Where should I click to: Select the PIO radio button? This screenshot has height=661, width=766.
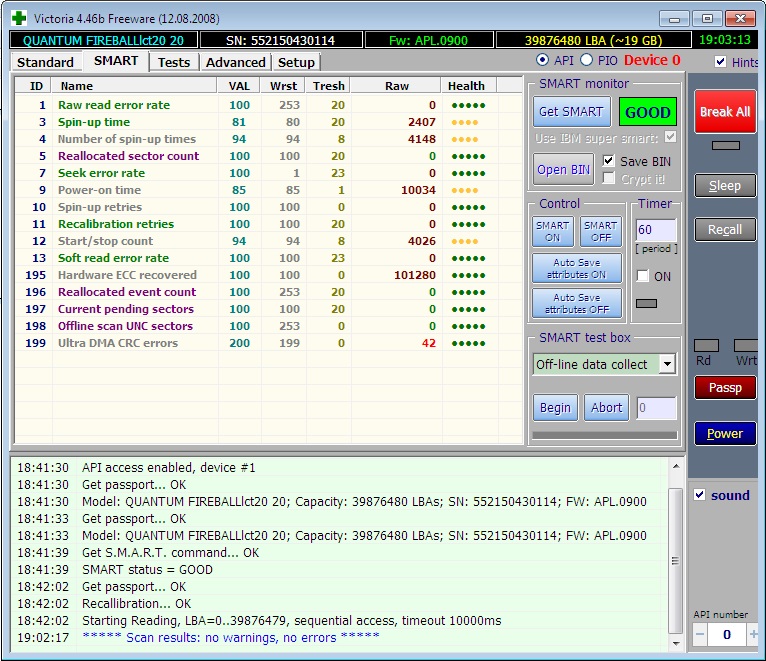pos(586,60)
